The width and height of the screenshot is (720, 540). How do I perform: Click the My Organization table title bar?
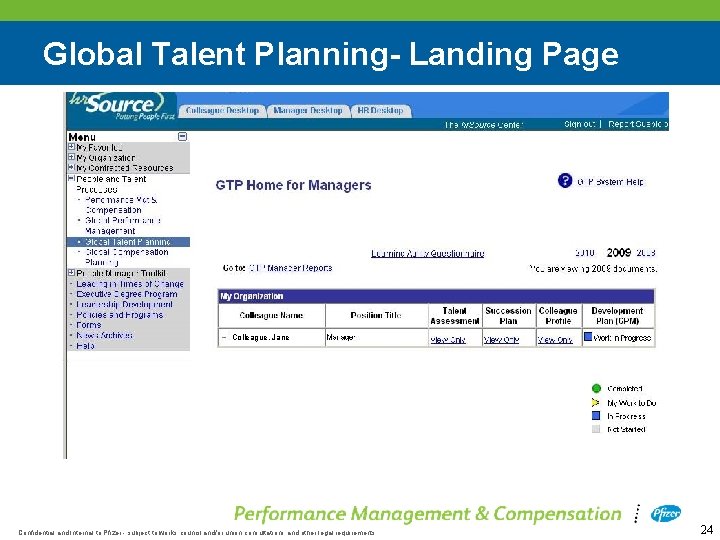click(436, 296)
